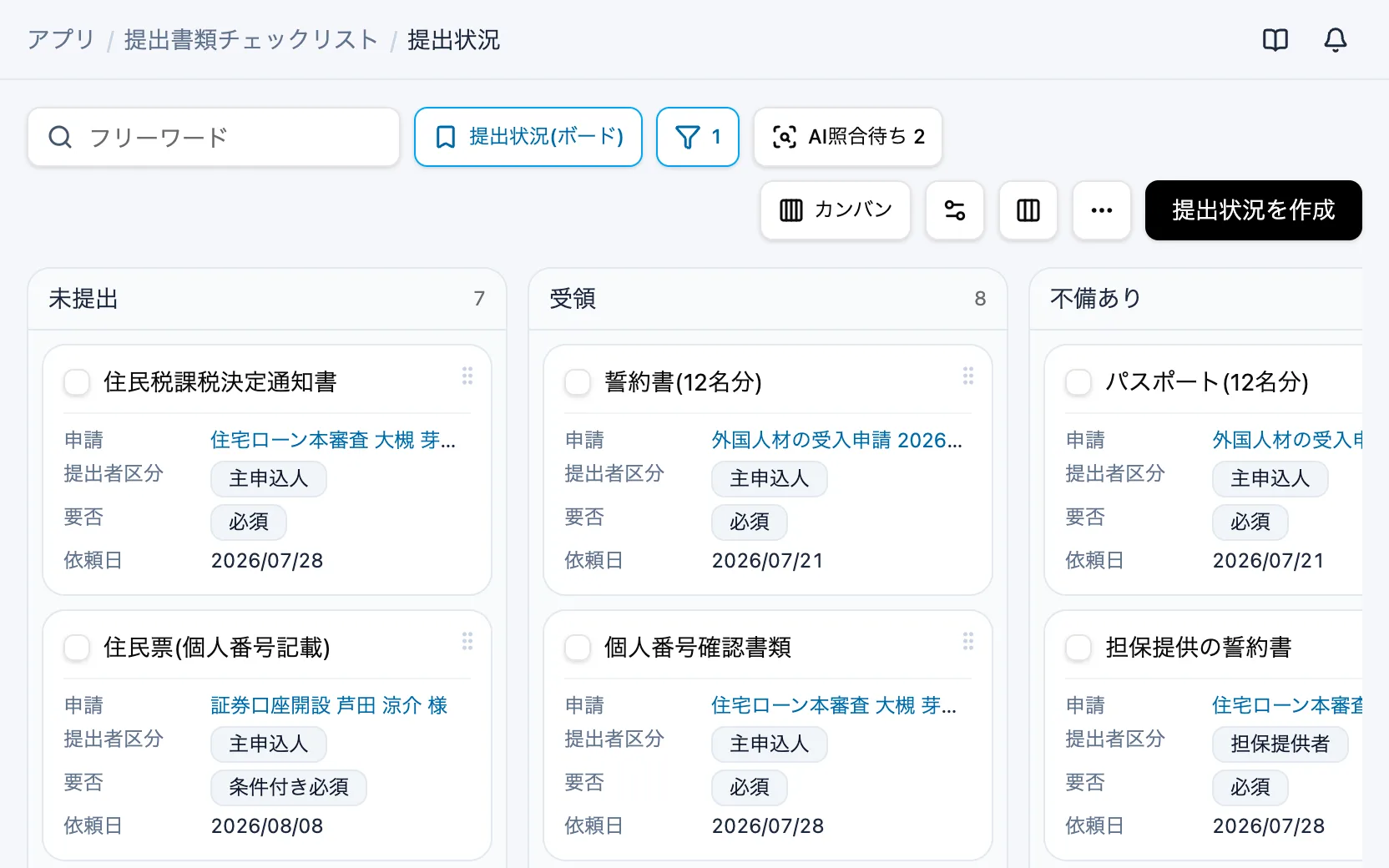Click the 提出状況 breadcrumb
Screen dimensions: 1389x868
453,39
